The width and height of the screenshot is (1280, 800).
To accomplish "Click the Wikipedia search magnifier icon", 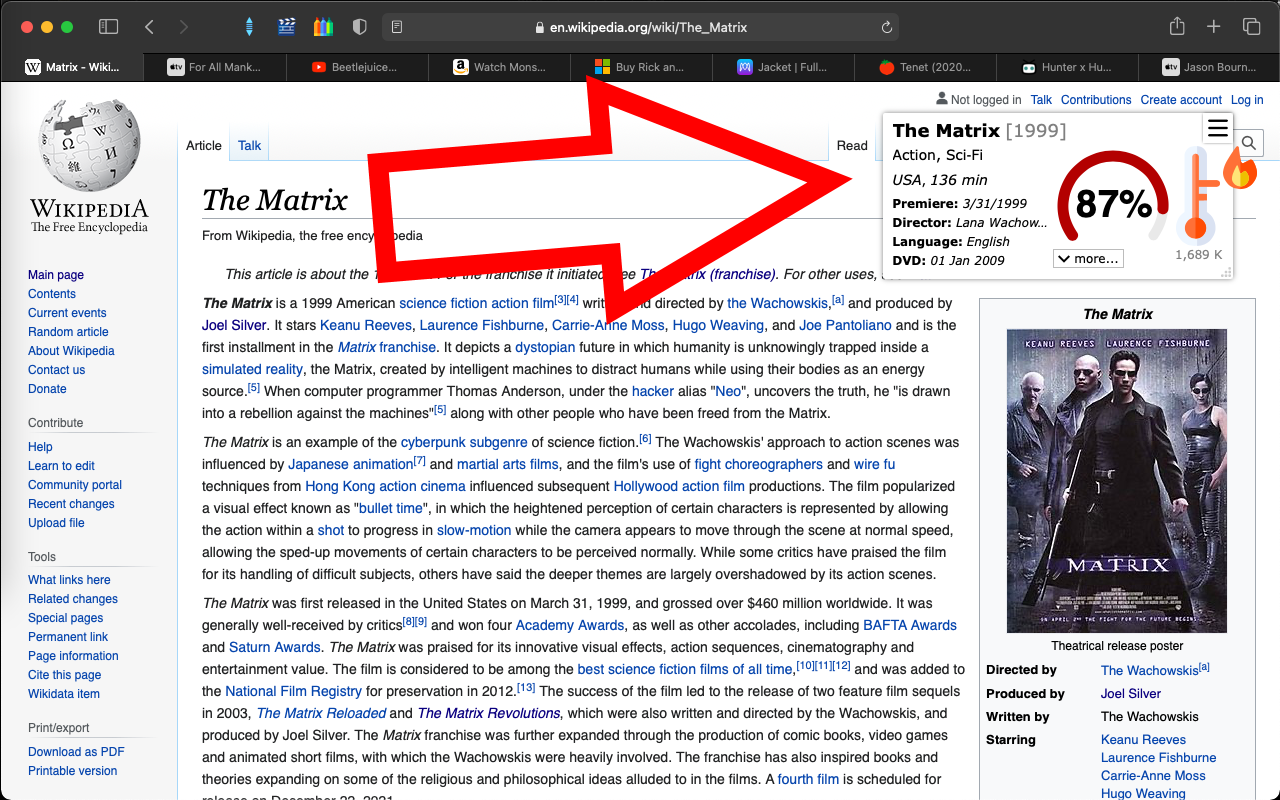I will tap(1249, 145).
